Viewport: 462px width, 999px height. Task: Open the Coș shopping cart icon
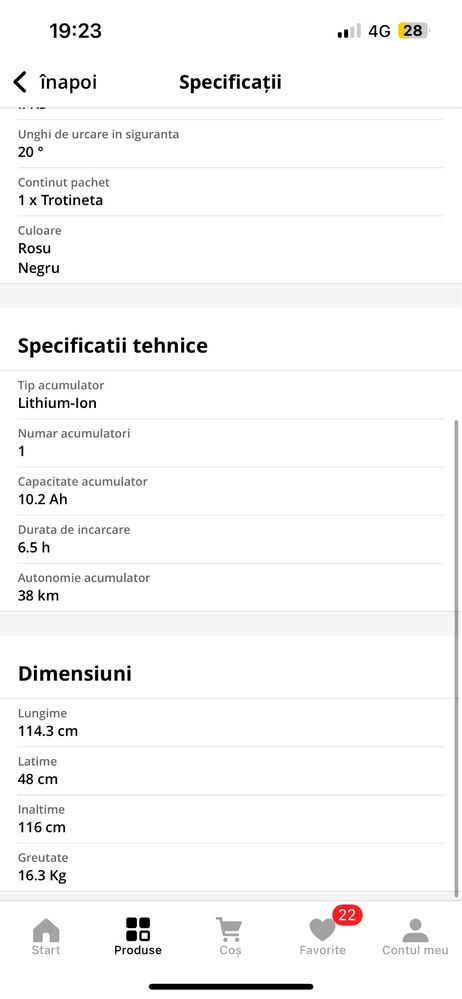229,930
